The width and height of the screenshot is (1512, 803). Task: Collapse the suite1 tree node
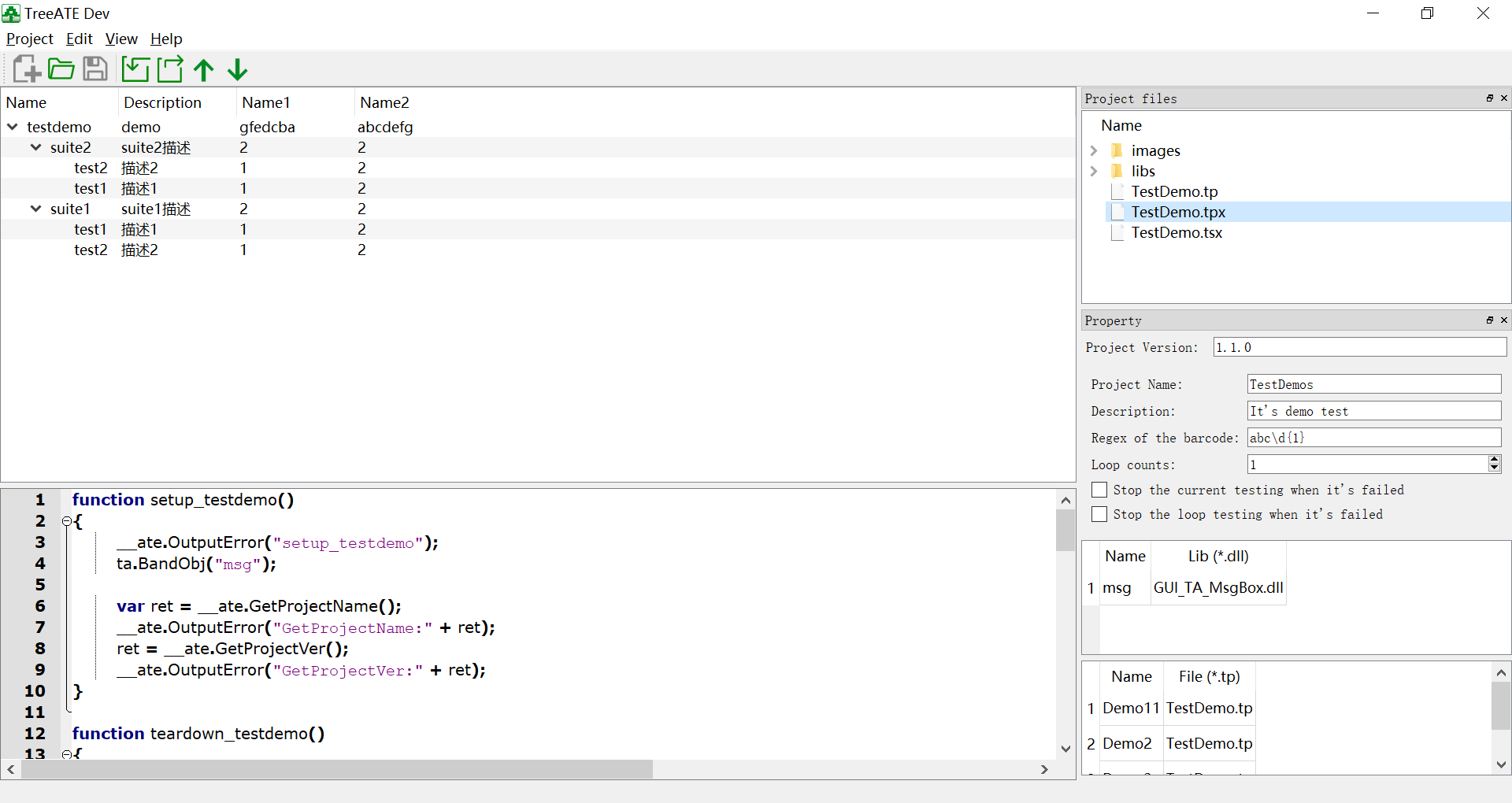click(36, 209)
